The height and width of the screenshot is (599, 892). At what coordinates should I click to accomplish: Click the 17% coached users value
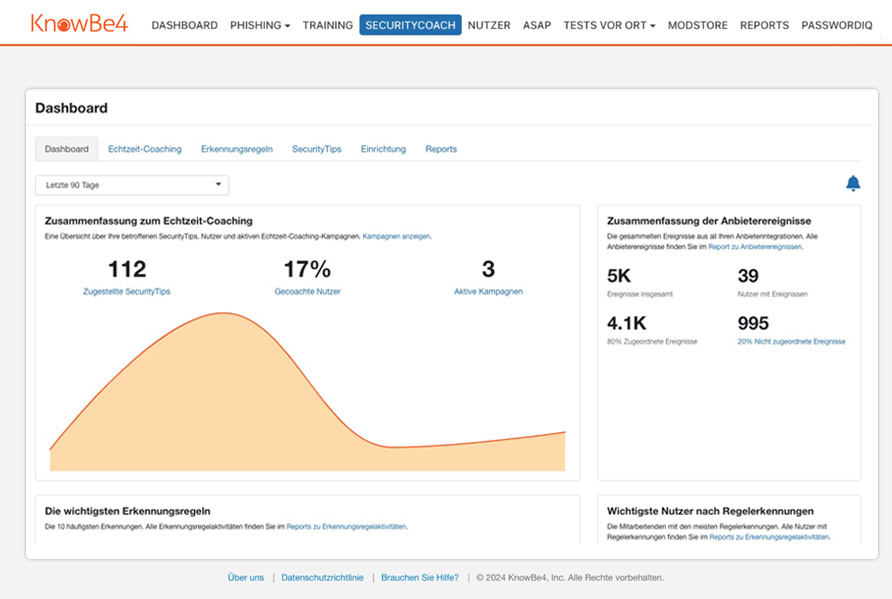coord(307,269)
